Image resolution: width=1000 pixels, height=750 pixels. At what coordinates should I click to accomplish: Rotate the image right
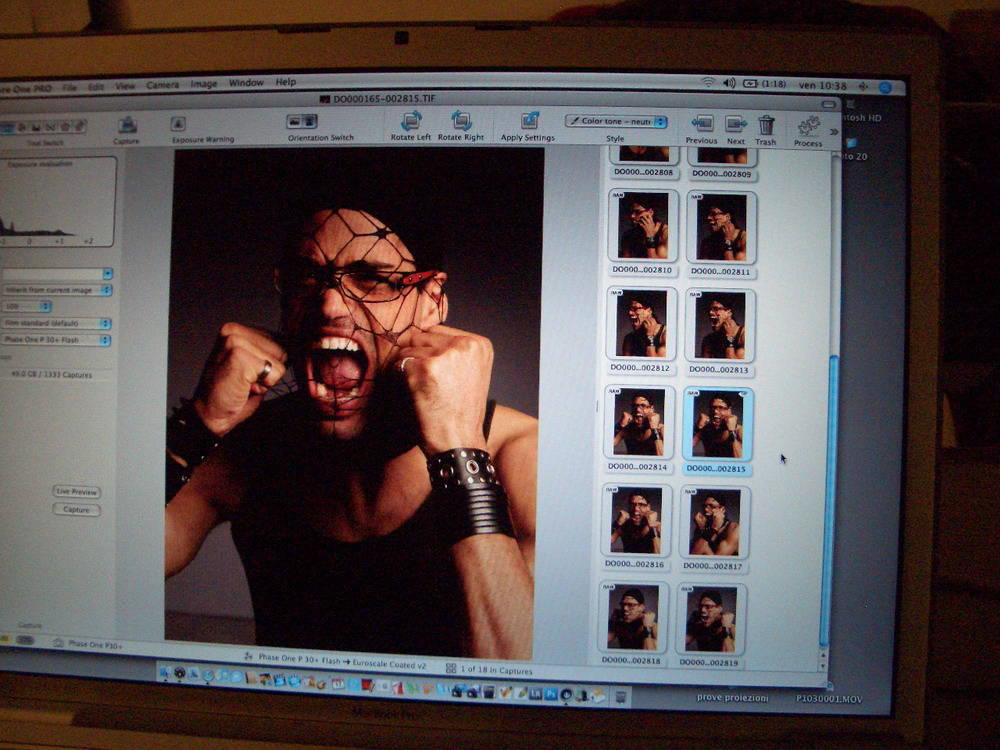[460, 122]
